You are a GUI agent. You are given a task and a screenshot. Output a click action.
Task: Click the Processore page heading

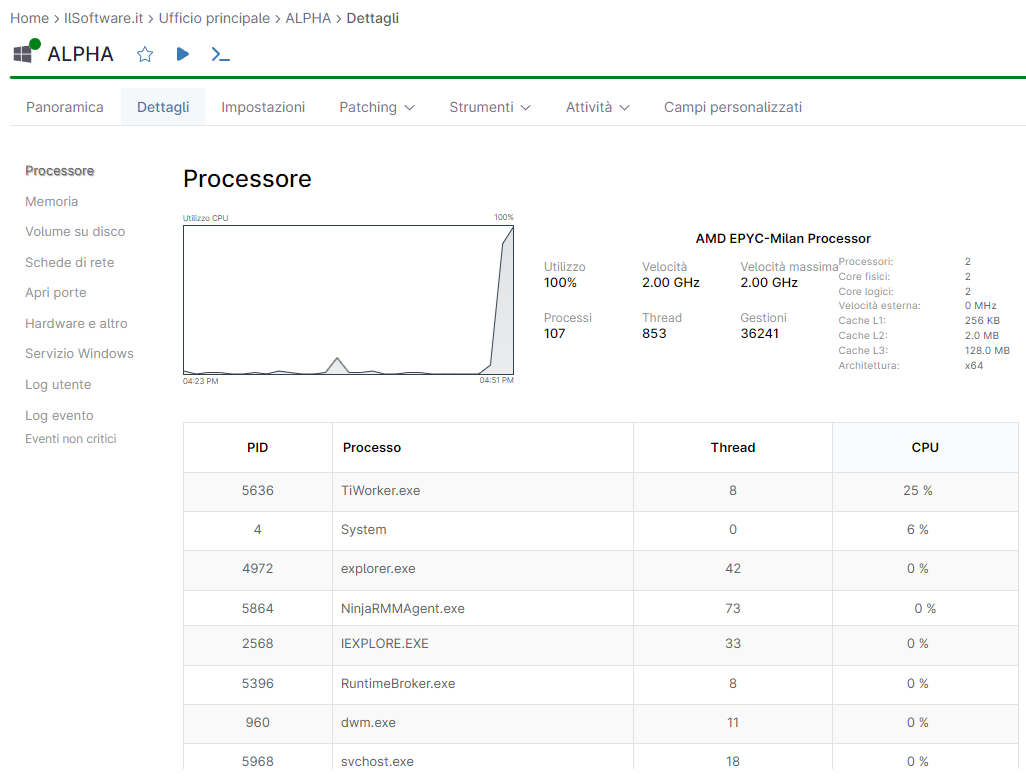(247, 179)
